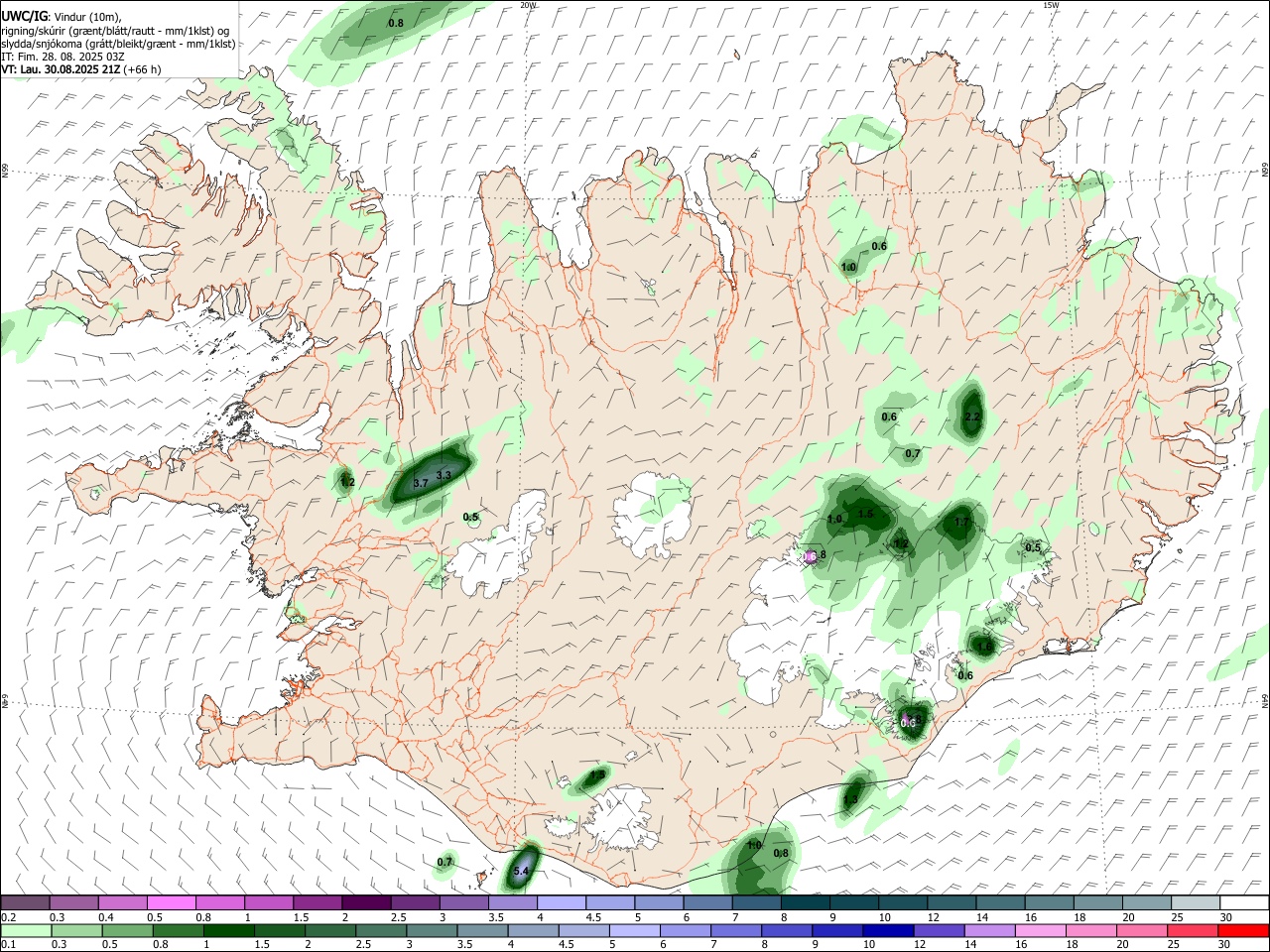Click the white swatch ending the upper legend row

pyautogui.click(x=1244, y=902)
